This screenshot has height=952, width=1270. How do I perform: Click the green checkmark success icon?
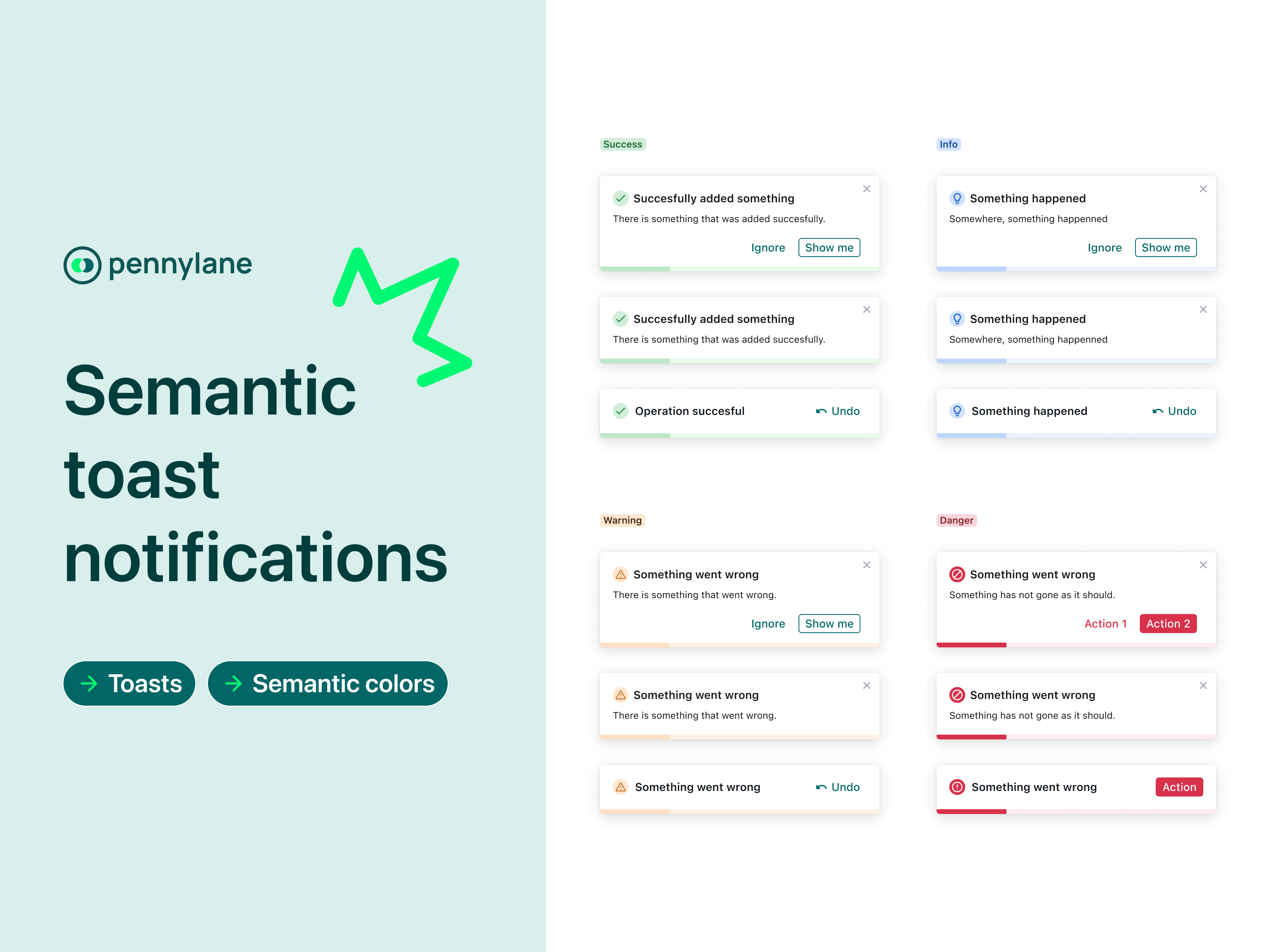point(621,198)
